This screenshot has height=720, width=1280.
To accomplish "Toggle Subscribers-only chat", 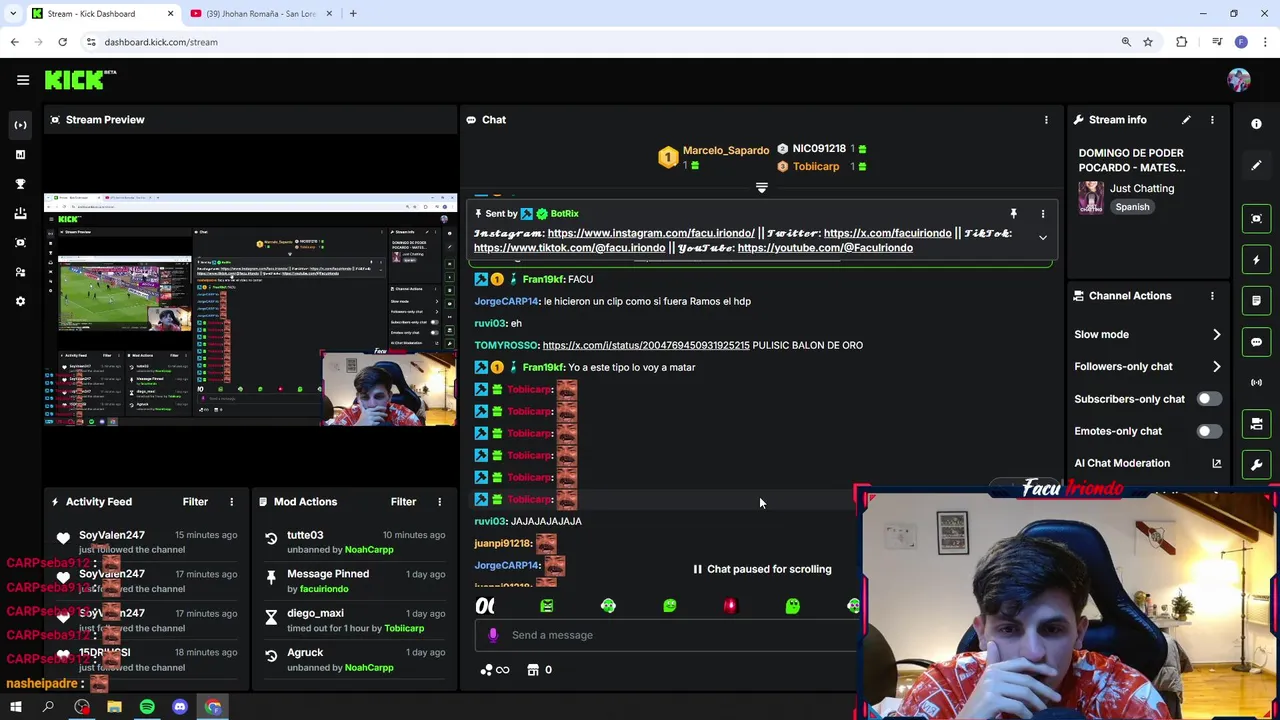I will [x=1208, y=399].
